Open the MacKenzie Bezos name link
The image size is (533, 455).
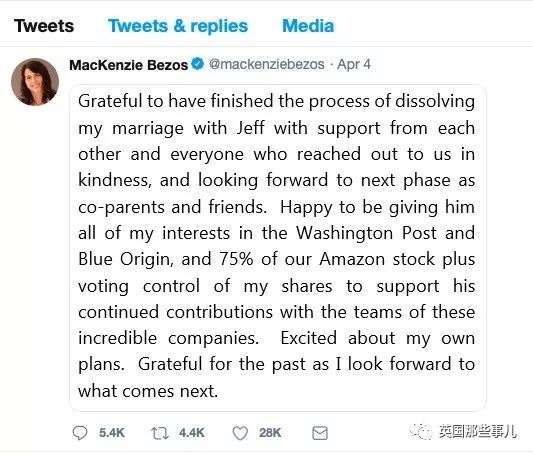[128, 65]
